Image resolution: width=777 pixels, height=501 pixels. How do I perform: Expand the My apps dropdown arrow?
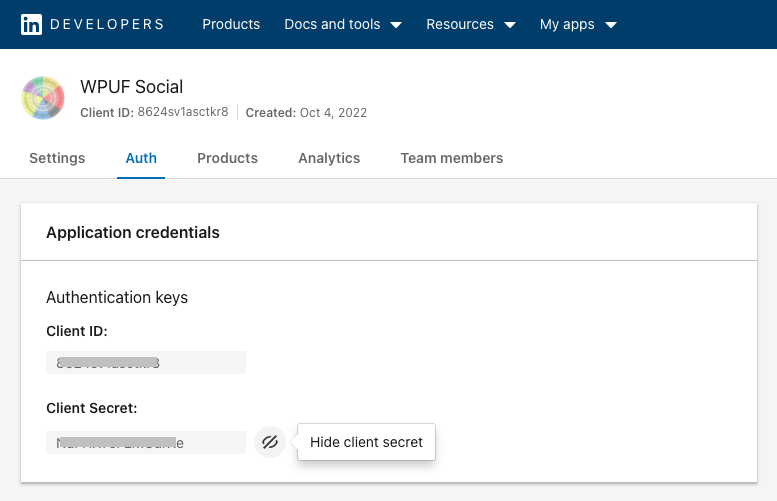(611, 25)
